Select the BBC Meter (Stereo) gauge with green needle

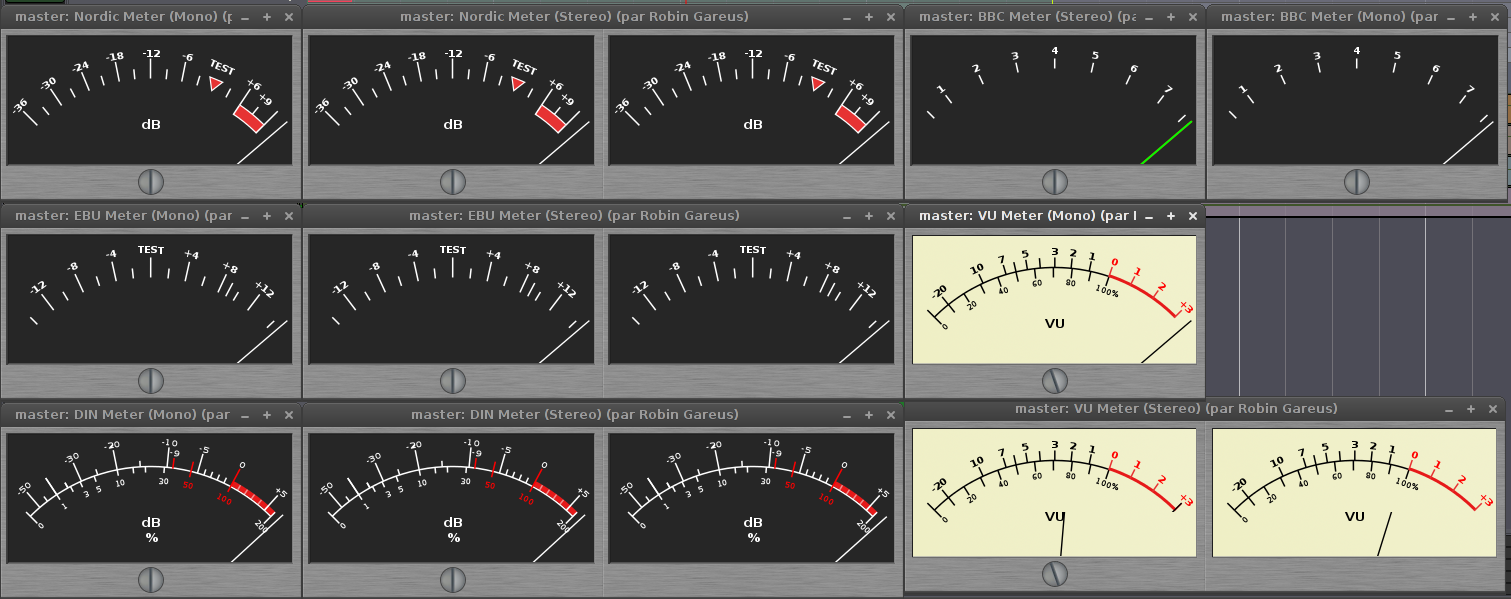click(1054, 100)
